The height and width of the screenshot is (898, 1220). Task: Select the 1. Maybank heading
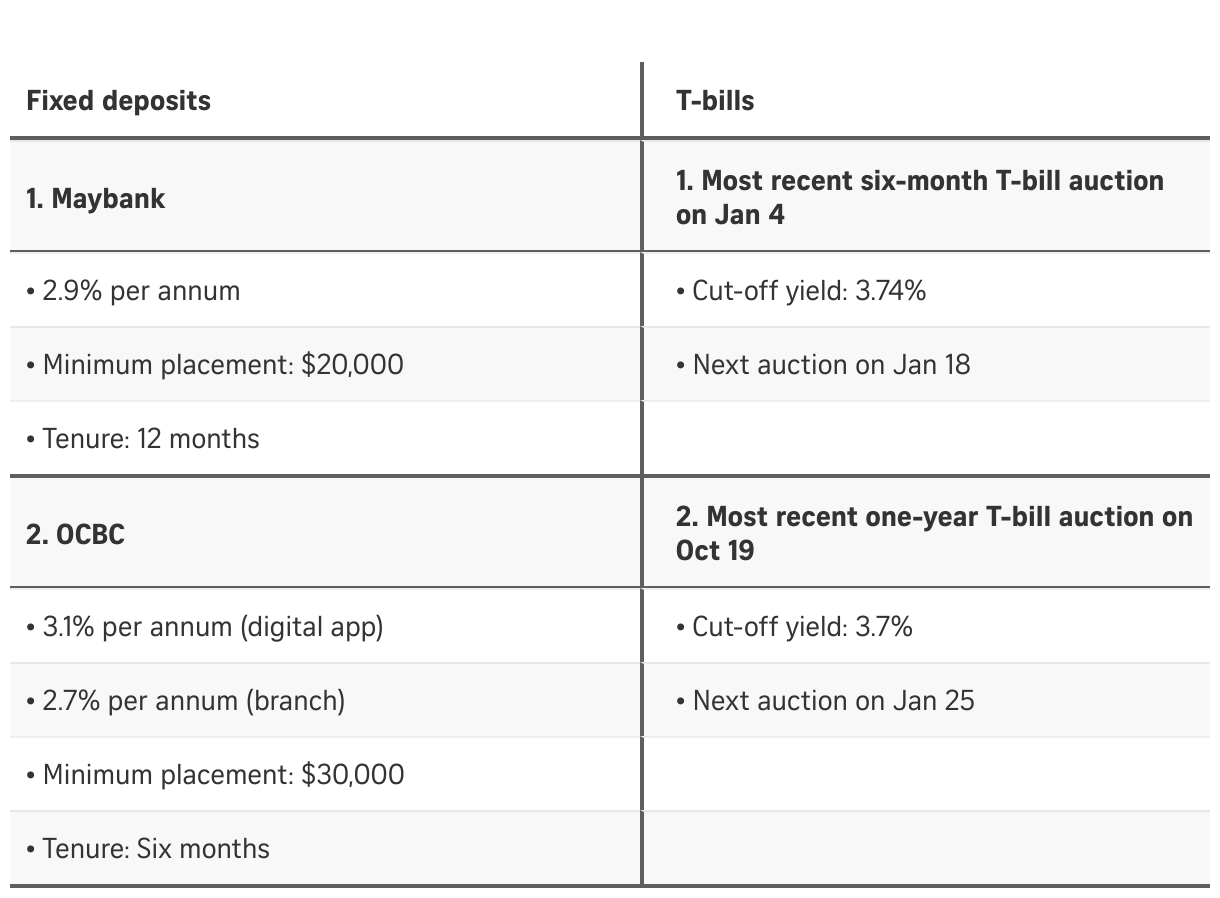96,198
